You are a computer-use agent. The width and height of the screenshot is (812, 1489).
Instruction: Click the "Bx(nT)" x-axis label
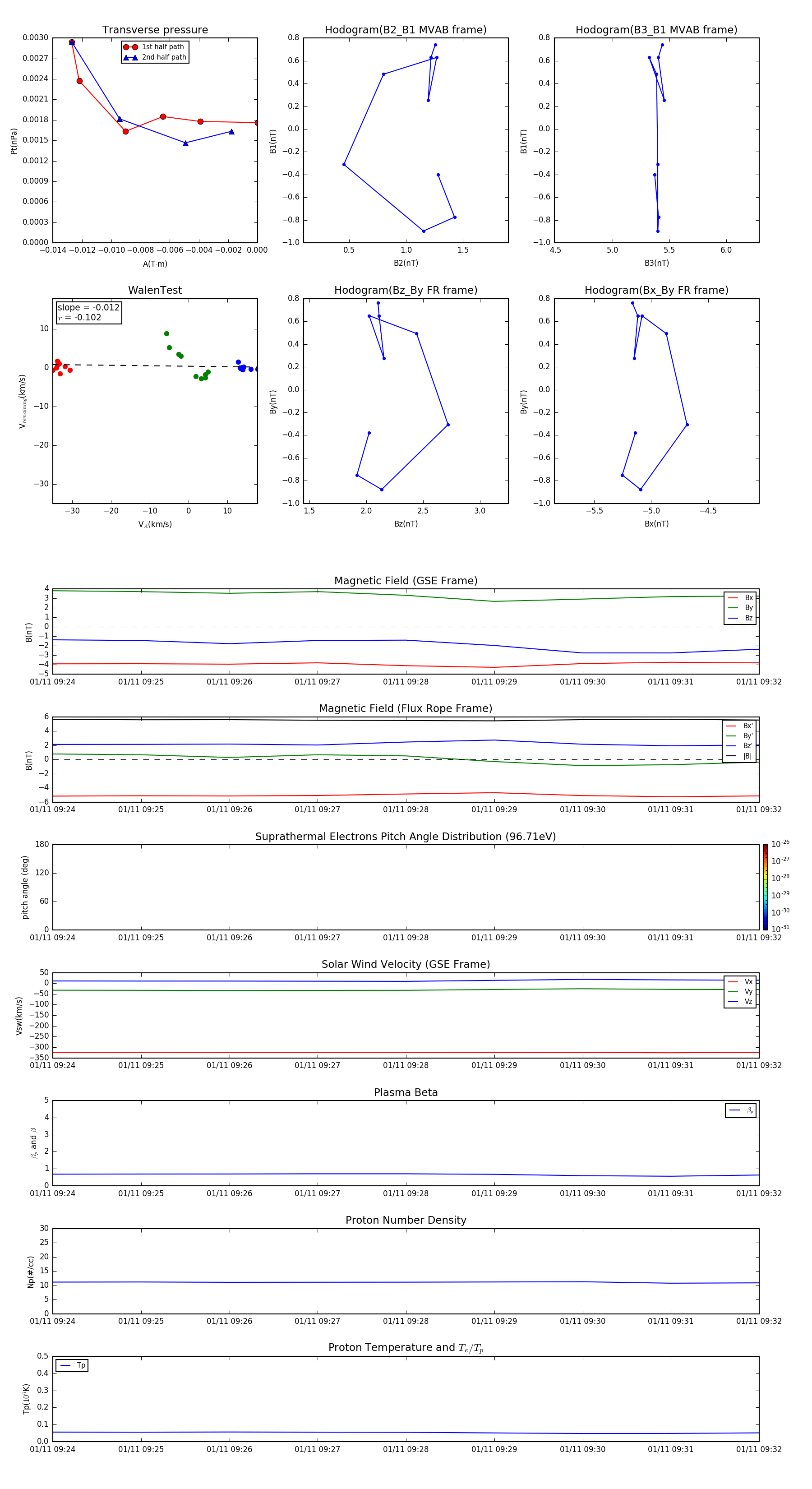coord(656,524)
